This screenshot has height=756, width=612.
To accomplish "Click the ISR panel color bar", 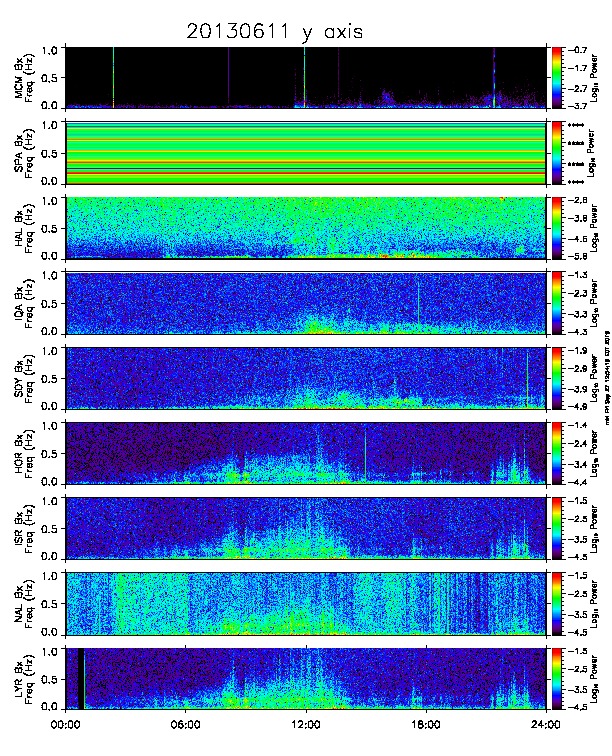I will pyautogui.click(x=557, y=528).
